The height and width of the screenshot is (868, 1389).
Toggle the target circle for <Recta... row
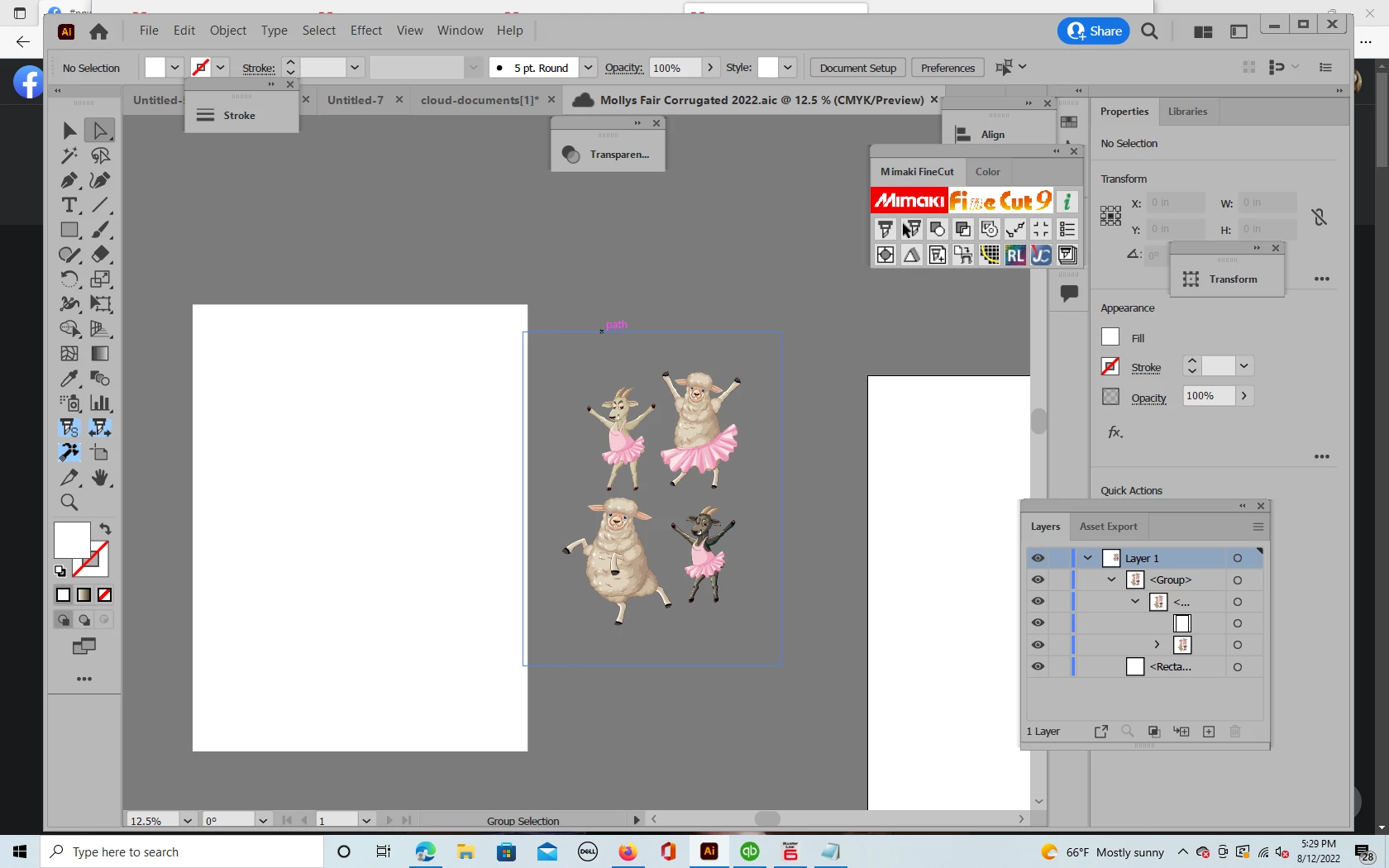(1238, 666)
